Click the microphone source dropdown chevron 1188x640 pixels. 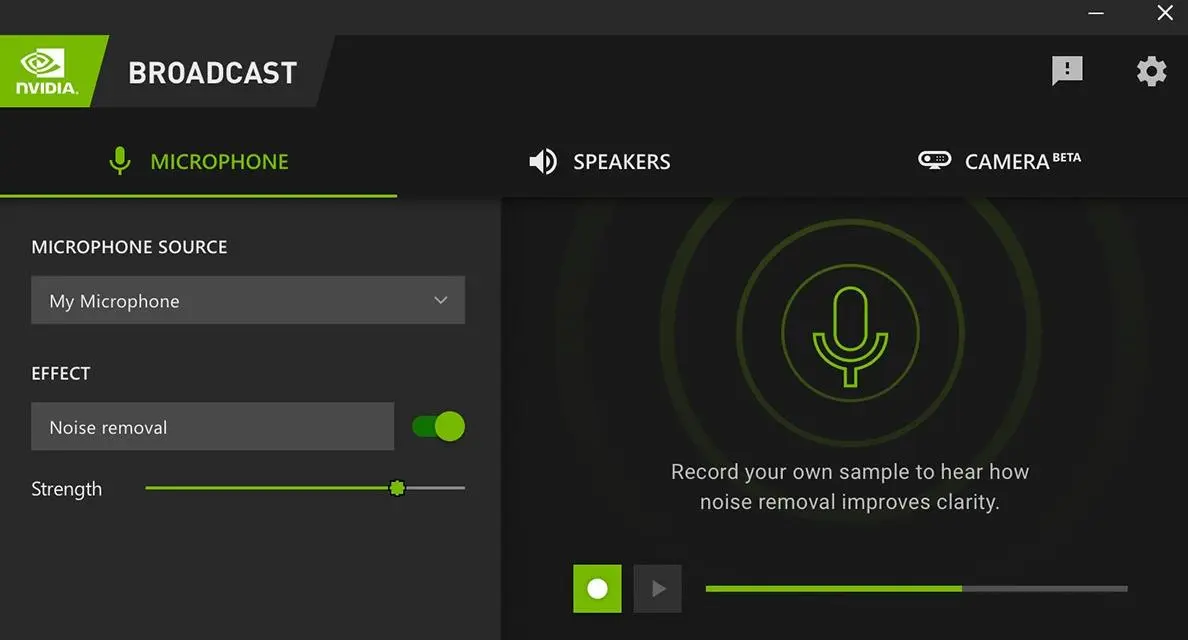[440, 300]
